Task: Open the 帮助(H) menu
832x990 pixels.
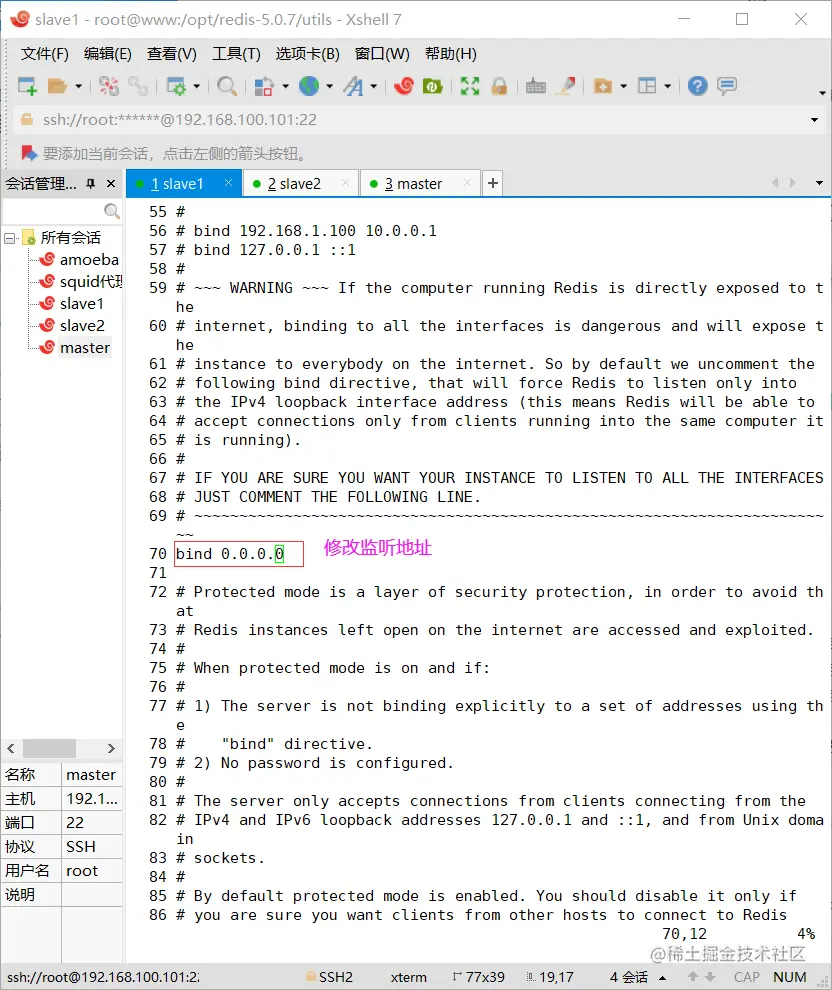Action: point(451,54)
